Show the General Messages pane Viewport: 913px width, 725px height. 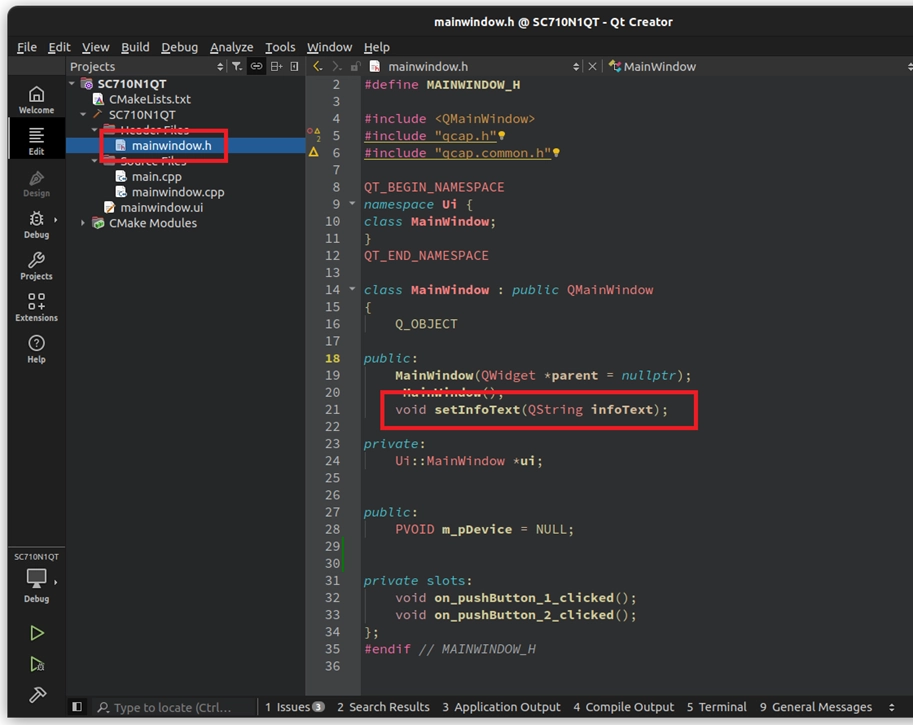pyautogui.click(x=816, y=707)
